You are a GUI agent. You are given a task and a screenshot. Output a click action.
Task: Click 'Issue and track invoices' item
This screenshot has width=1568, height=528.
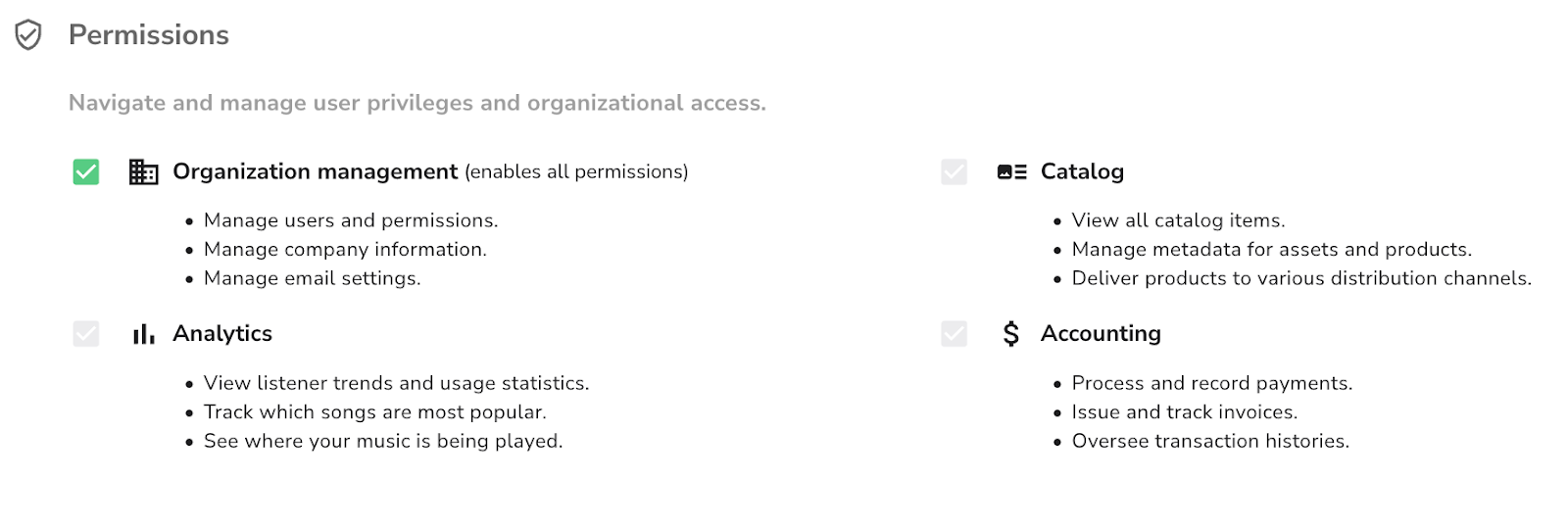1185,412
